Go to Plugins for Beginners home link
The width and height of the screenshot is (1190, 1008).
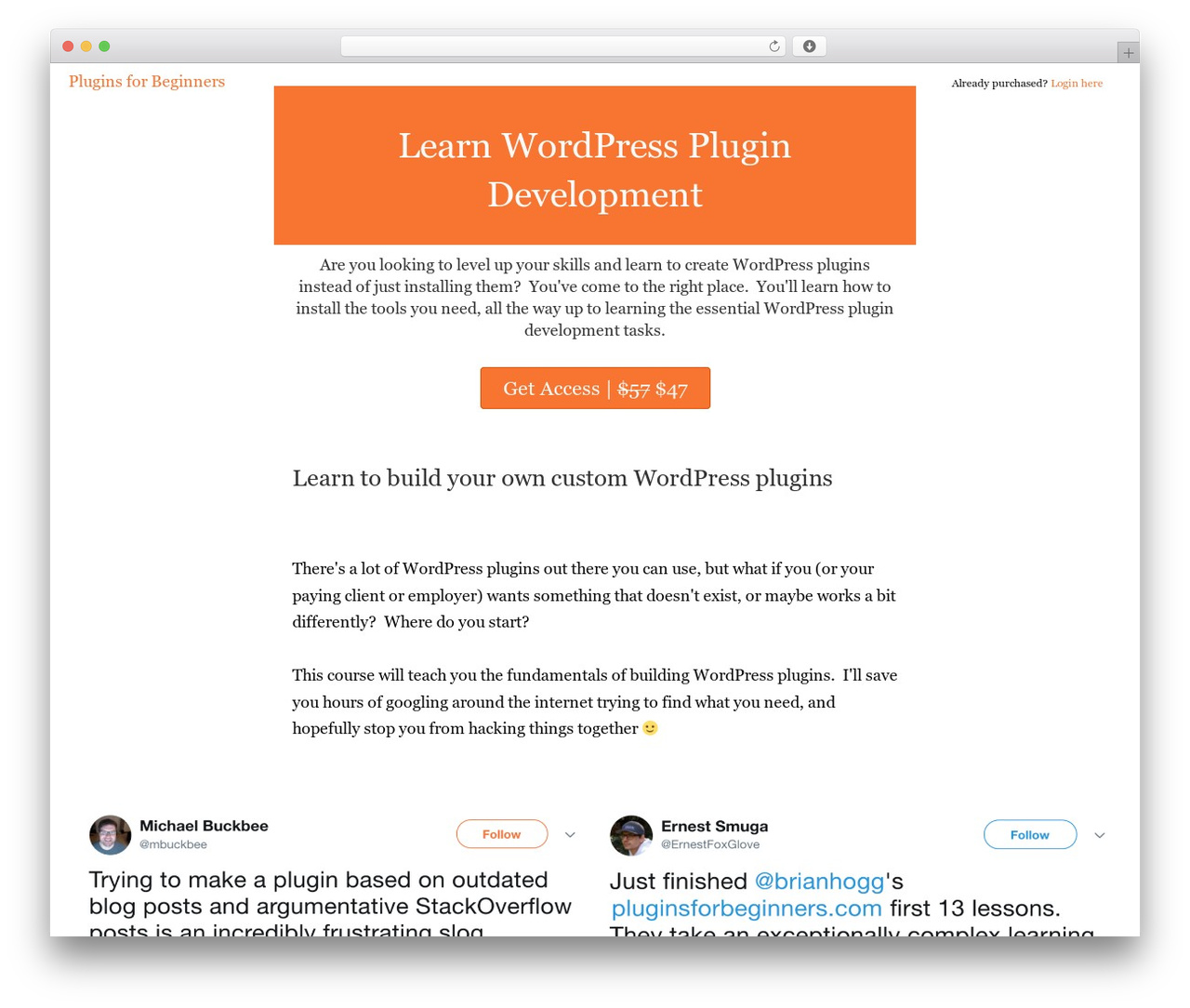147,82
